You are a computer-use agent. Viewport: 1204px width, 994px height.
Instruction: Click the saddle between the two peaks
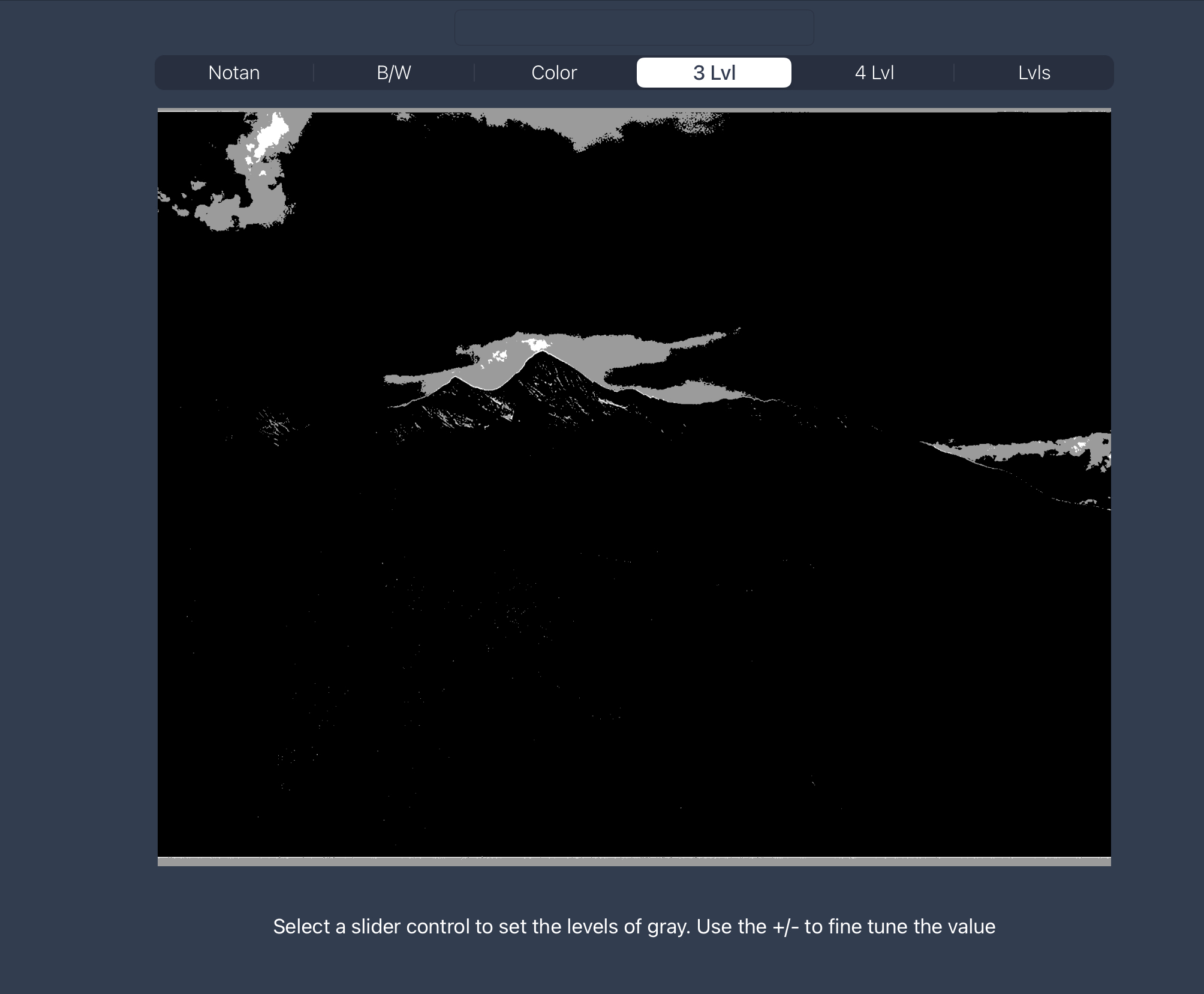493,389
